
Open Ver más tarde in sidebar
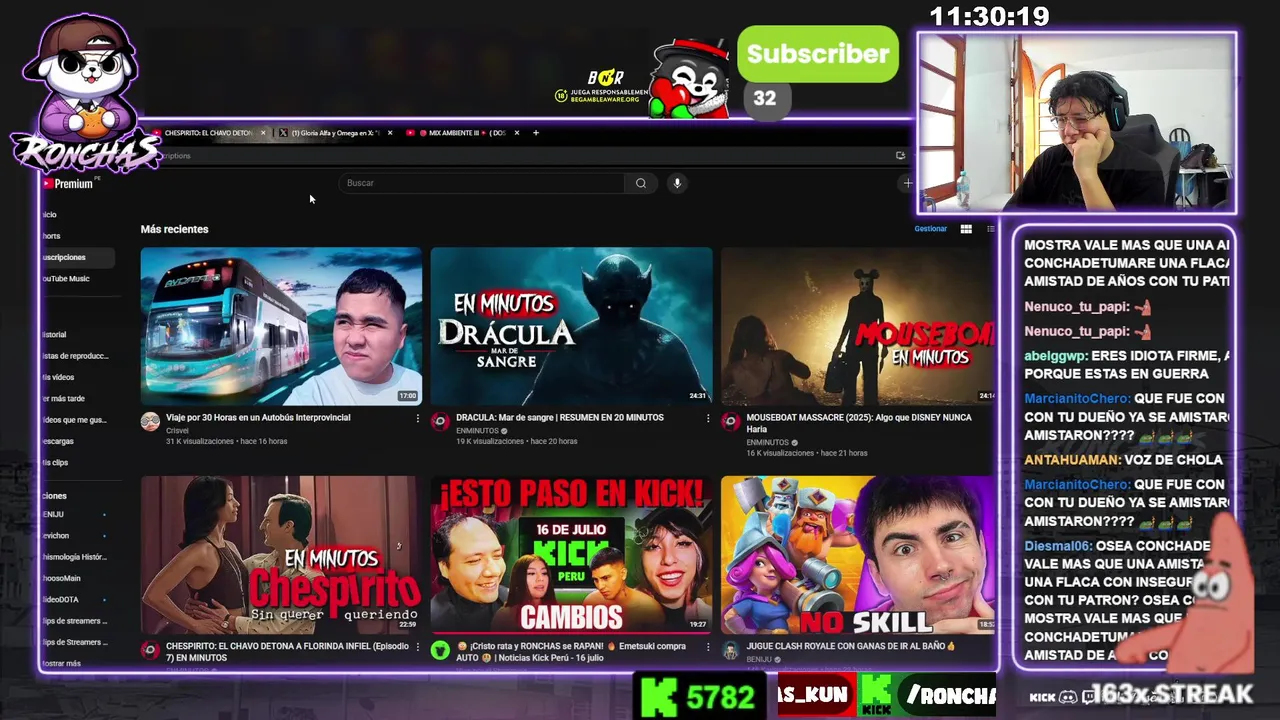[x=64, y=398]
